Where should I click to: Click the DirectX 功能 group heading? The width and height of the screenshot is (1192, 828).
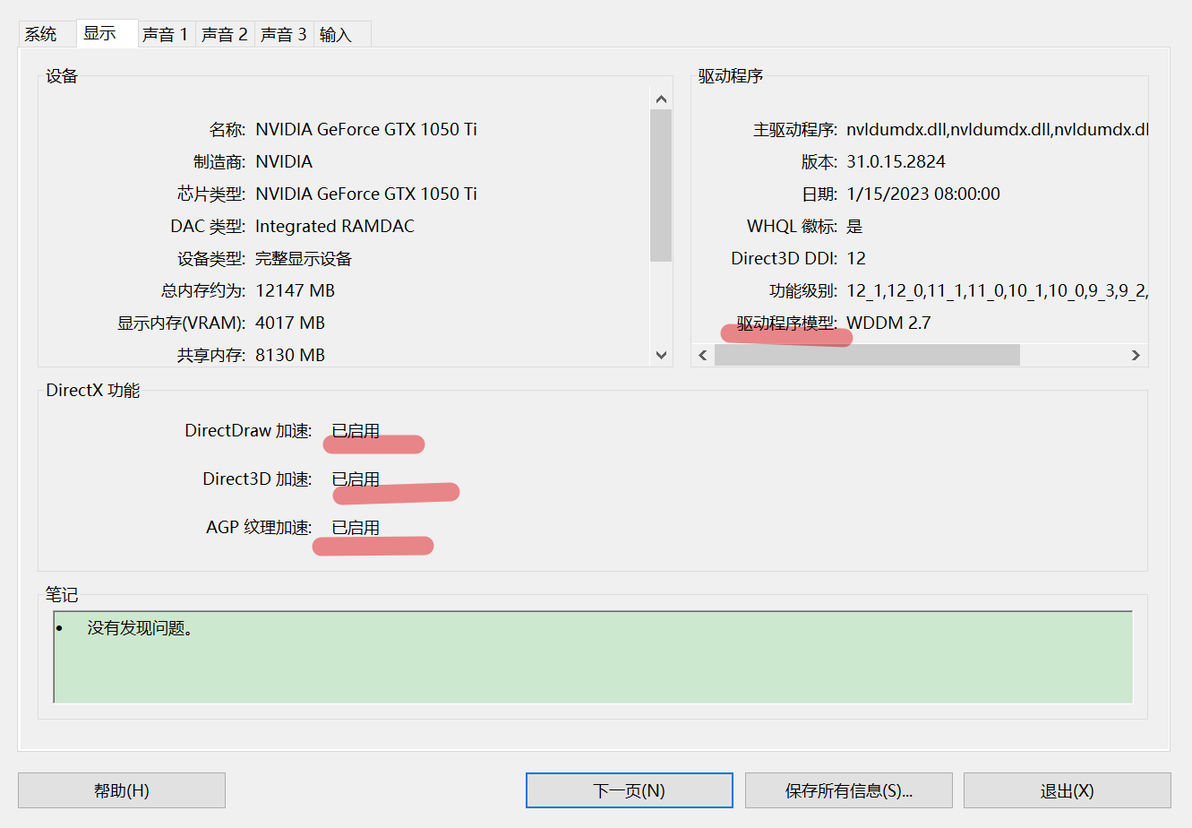(x=93, y=391)
